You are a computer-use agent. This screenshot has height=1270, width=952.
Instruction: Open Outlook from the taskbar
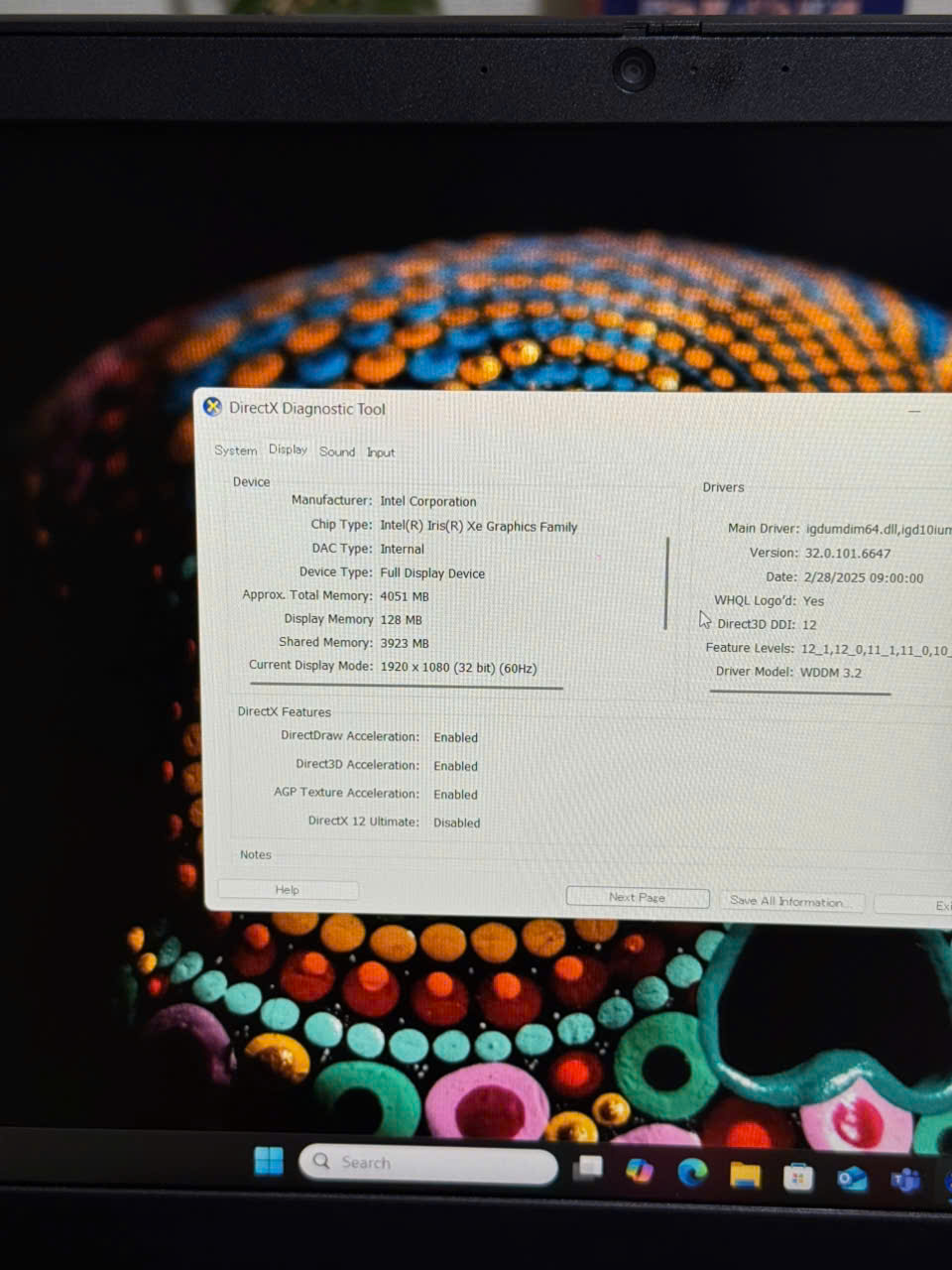pos(852,1179)
